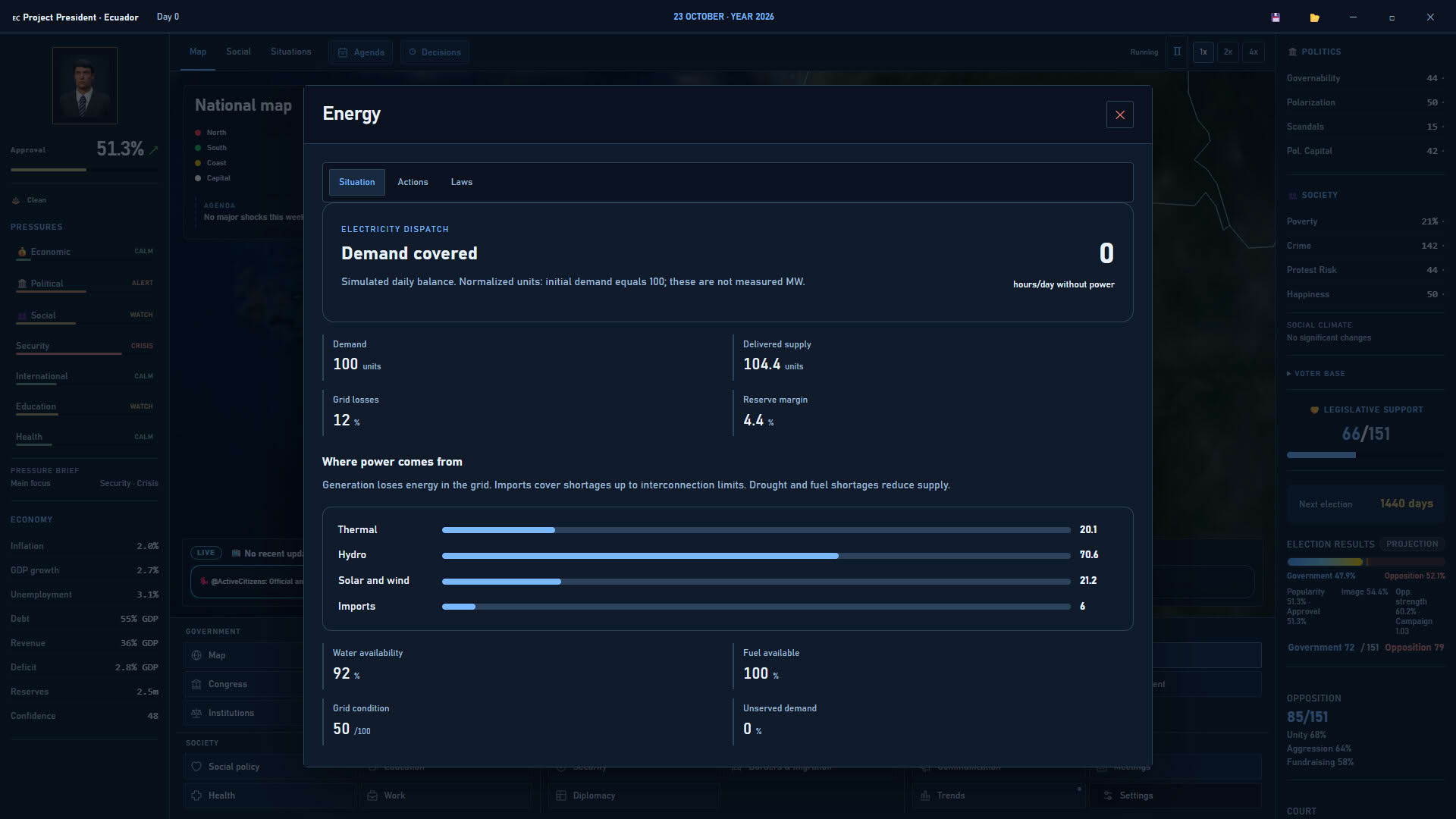Close the Energy dialog
The image size is (1456, 819).
[x=1119, y=115]
